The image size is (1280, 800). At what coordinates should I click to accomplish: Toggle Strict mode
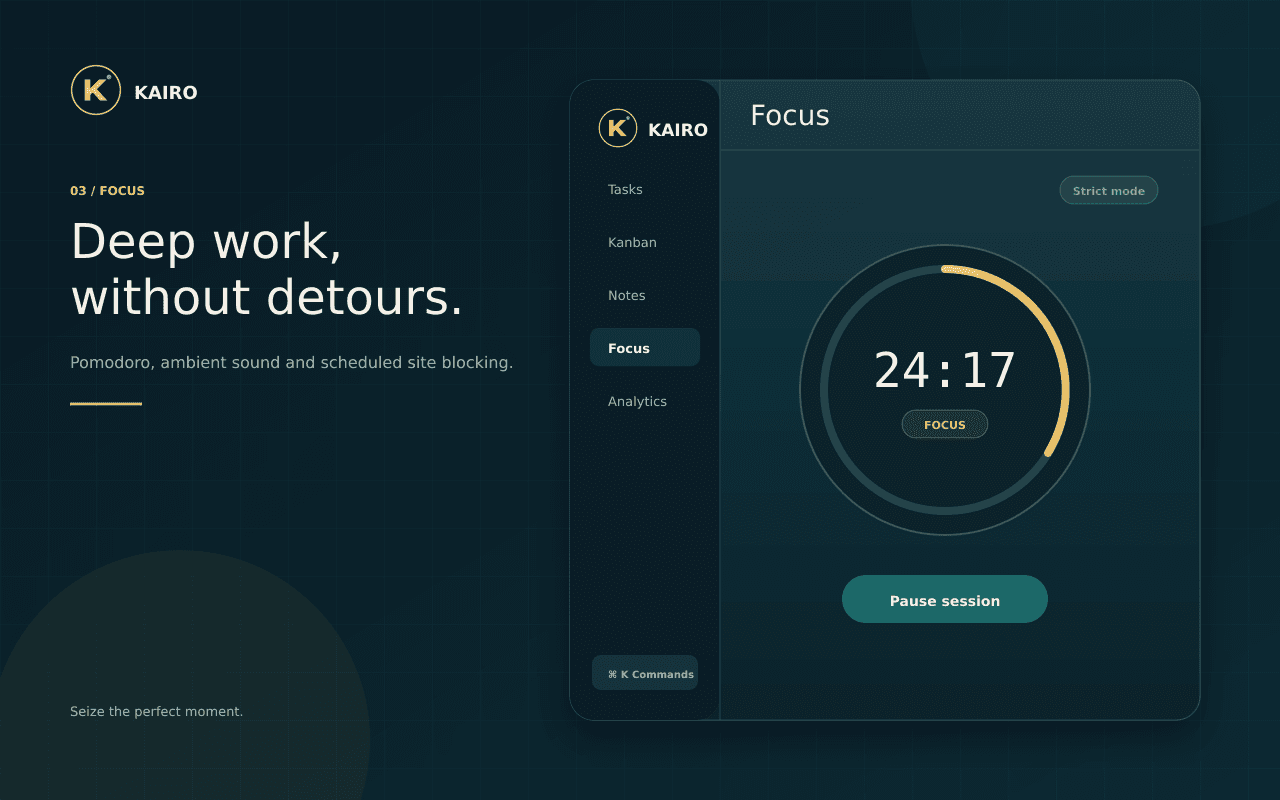(1109, 190)
